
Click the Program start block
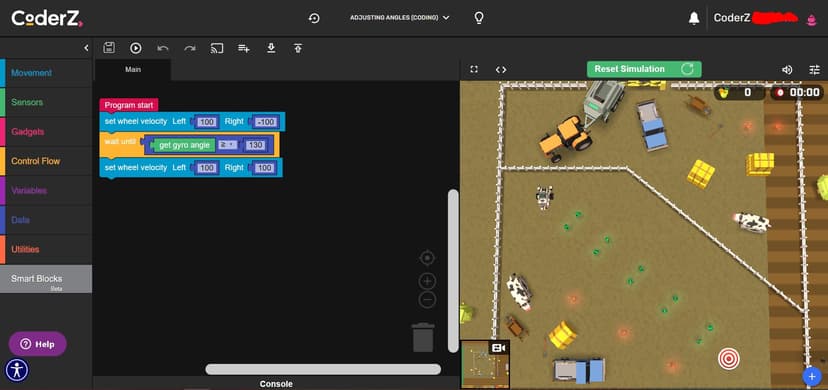coord(129,105)
